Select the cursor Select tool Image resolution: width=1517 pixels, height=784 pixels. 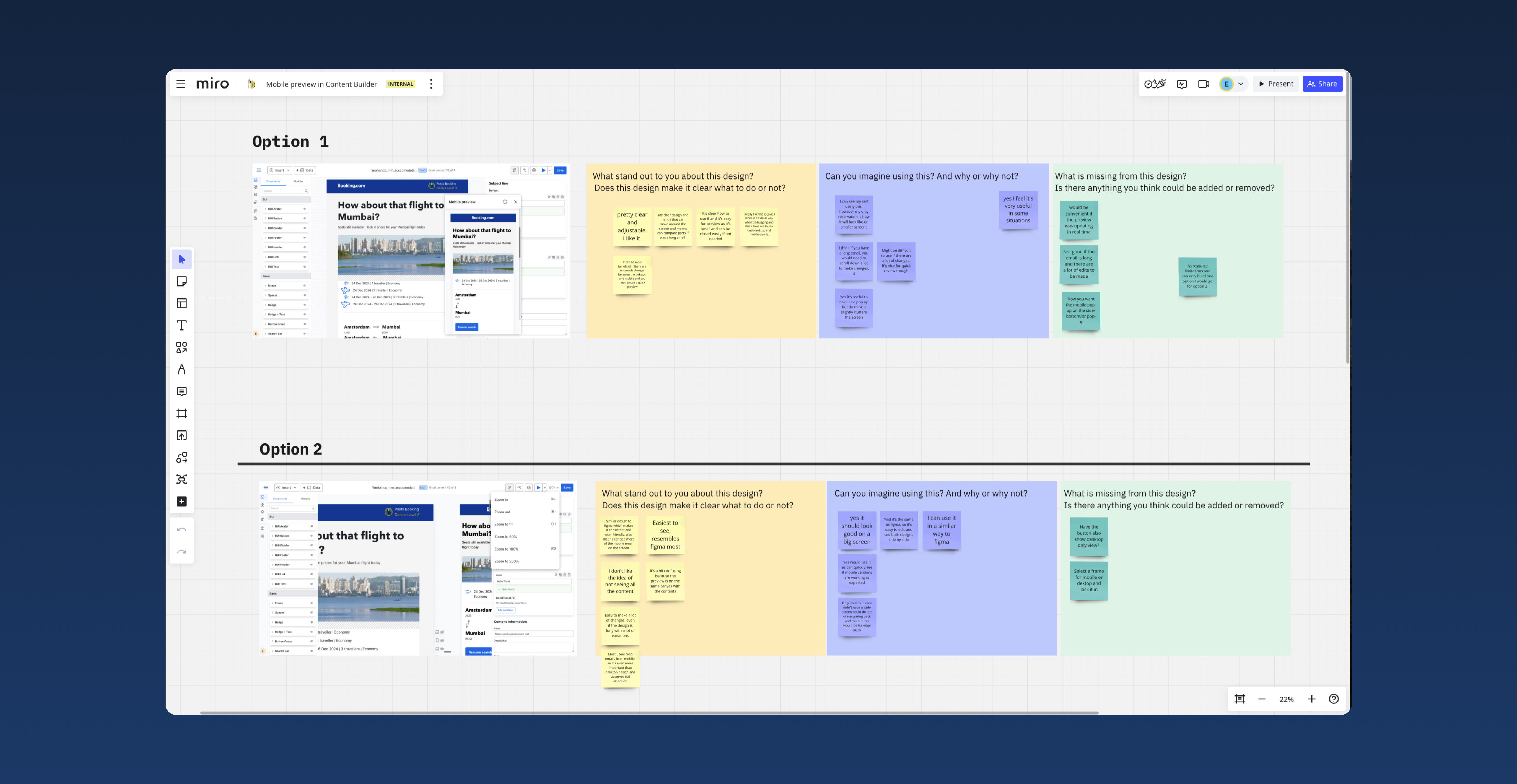(182, 260)
